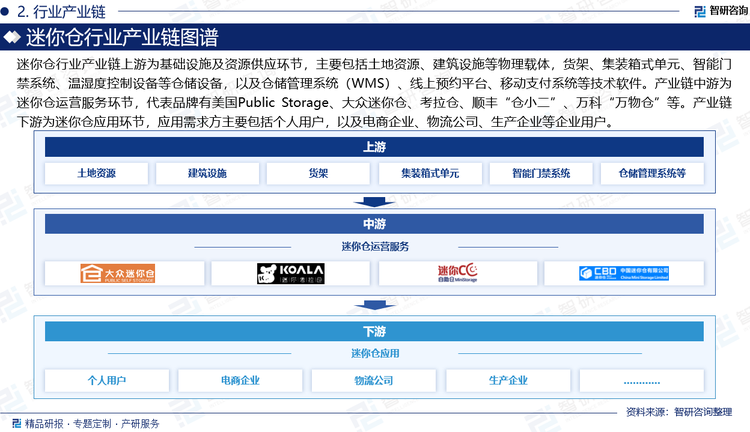Select the 集装箱式单元 box
This screenshot has width=750, height=432.
(430, 173)
